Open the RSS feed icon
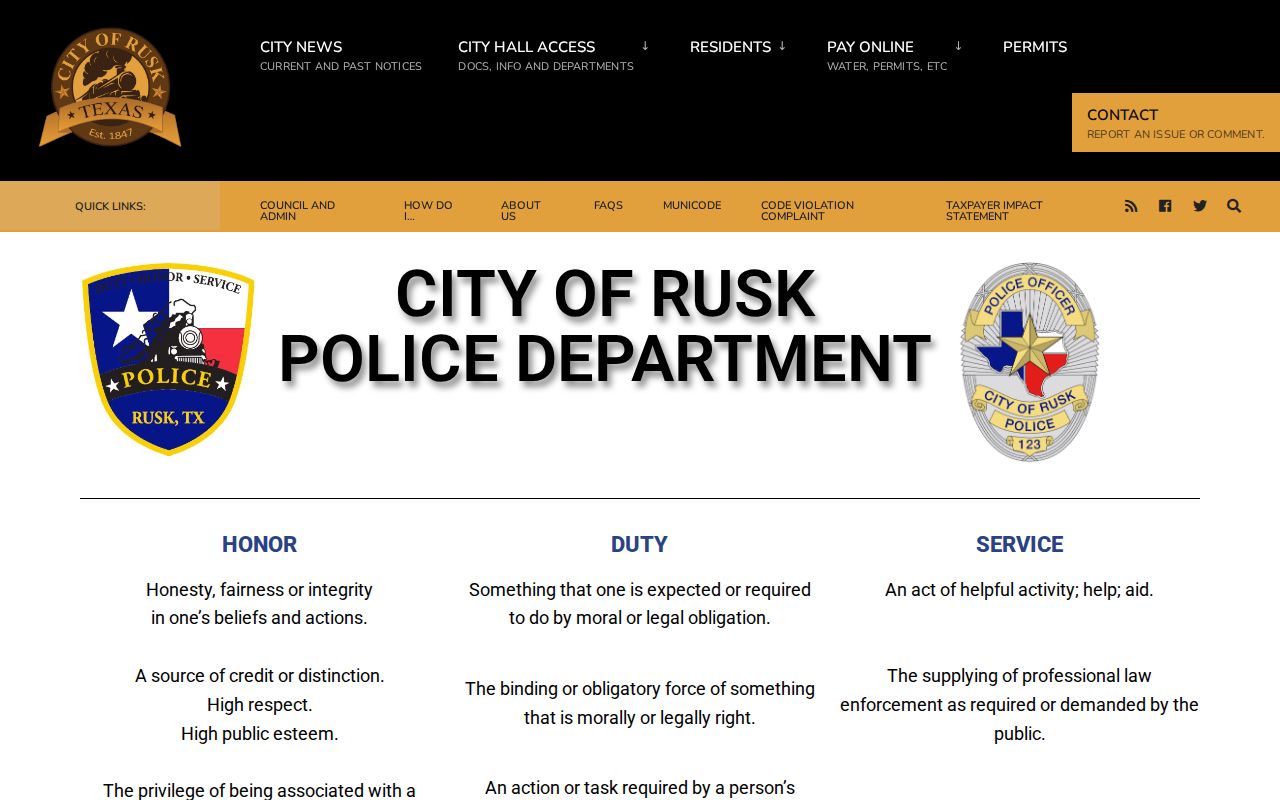This screenshot has height=800, width=1280. pyautogui.click(x=1131, y=206)
